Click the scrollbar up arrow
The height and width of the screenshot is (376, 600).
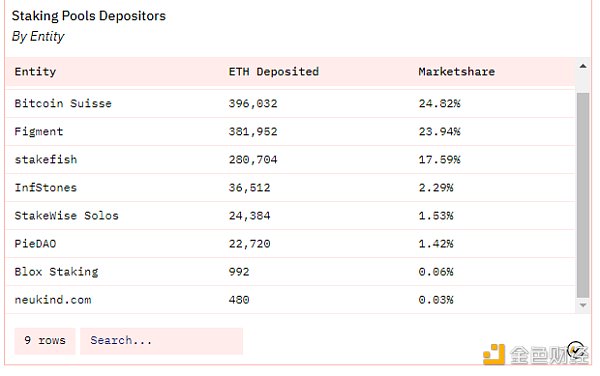pyautogui.click(x=583, y=67)
